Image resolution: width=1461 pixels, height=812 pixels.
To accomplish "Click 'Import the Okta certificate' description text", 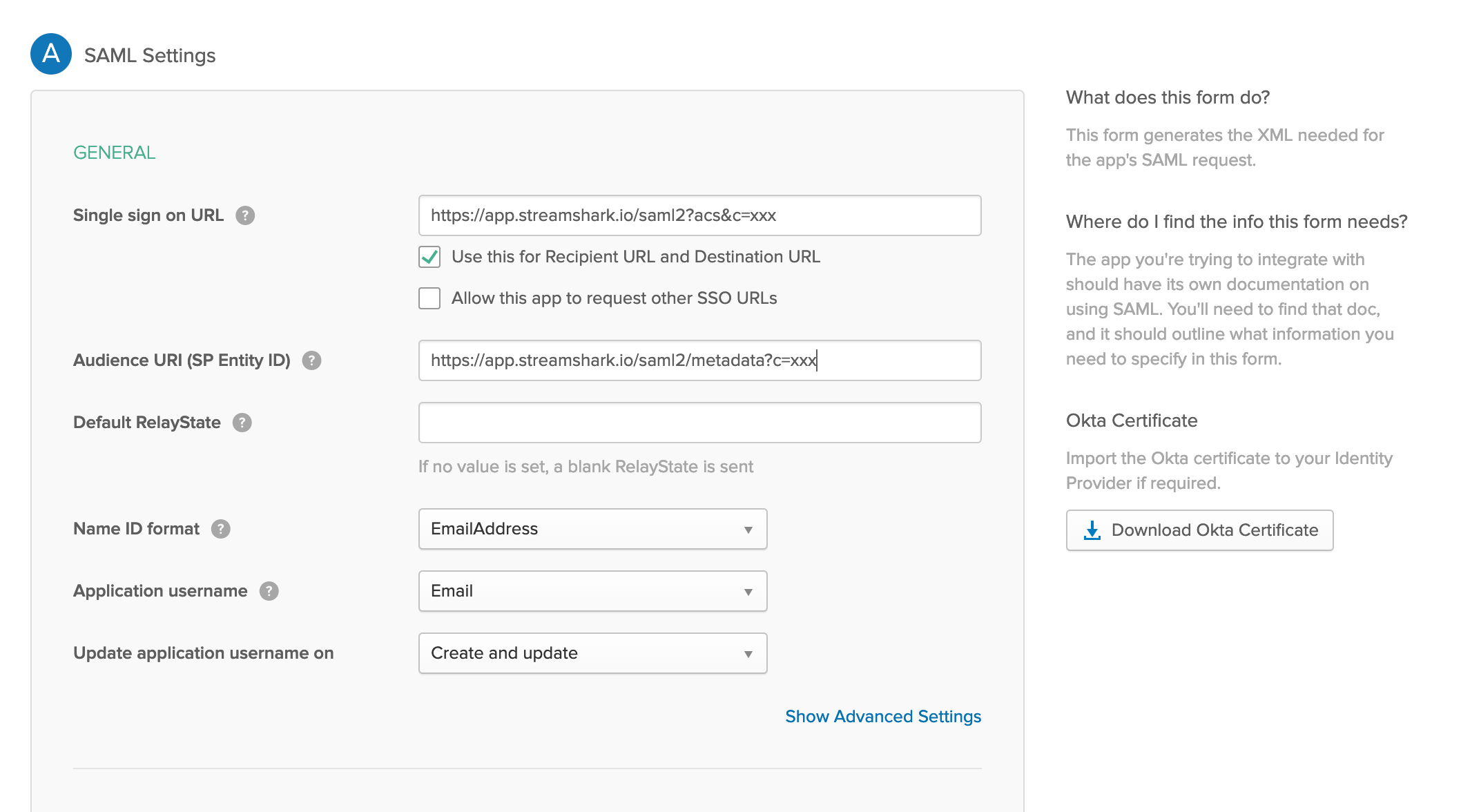I will click(1229, 471).
